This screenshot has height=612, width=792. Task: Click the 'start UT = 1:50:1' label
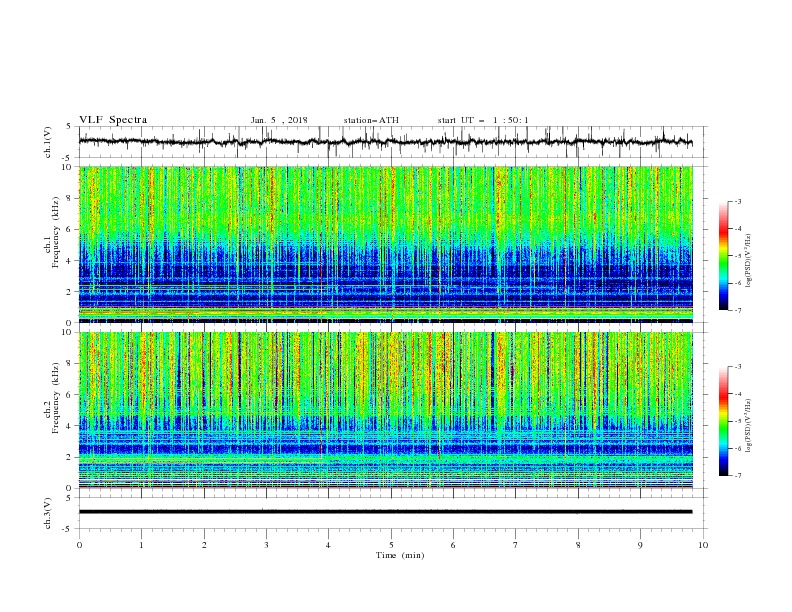pyautogui.click(x=483, y=120)
